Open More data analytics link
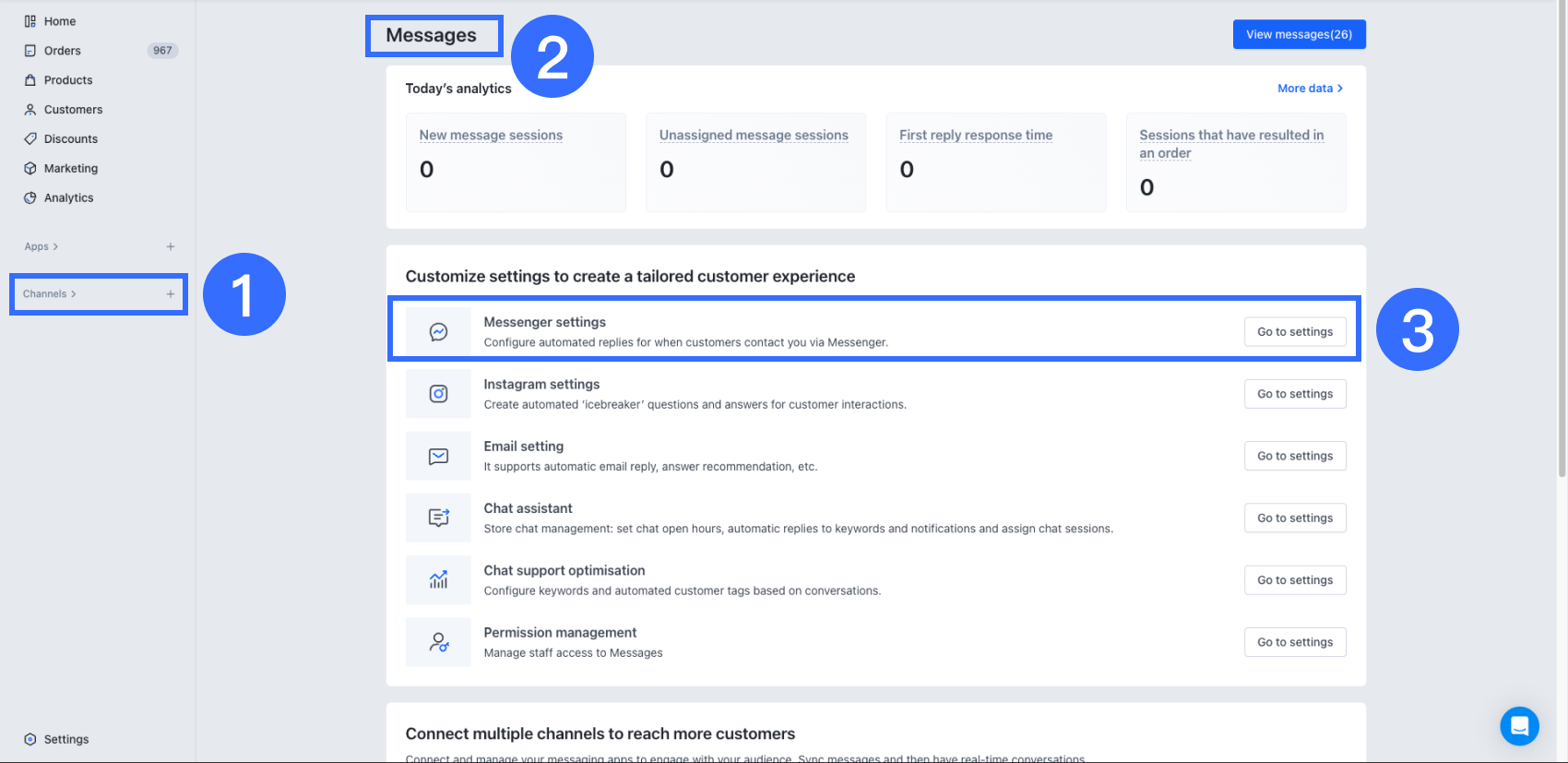 click(x=1310, y=89)
